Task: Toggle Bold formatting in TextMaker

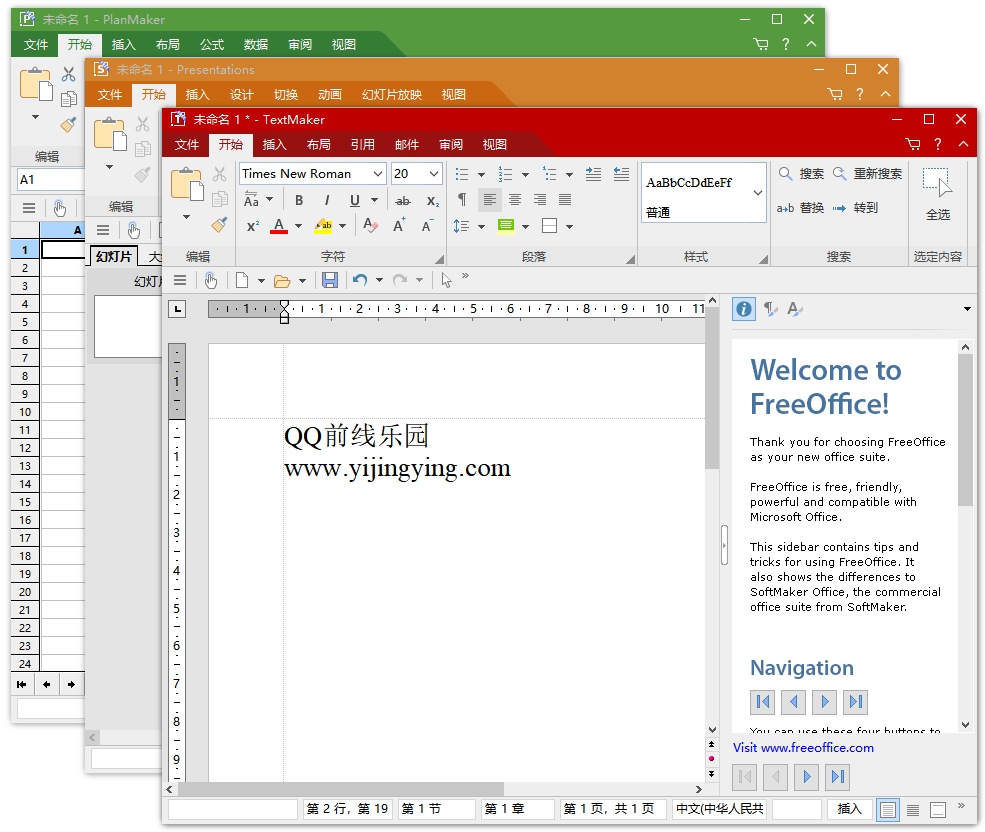Action: click(x=299, y=200)
